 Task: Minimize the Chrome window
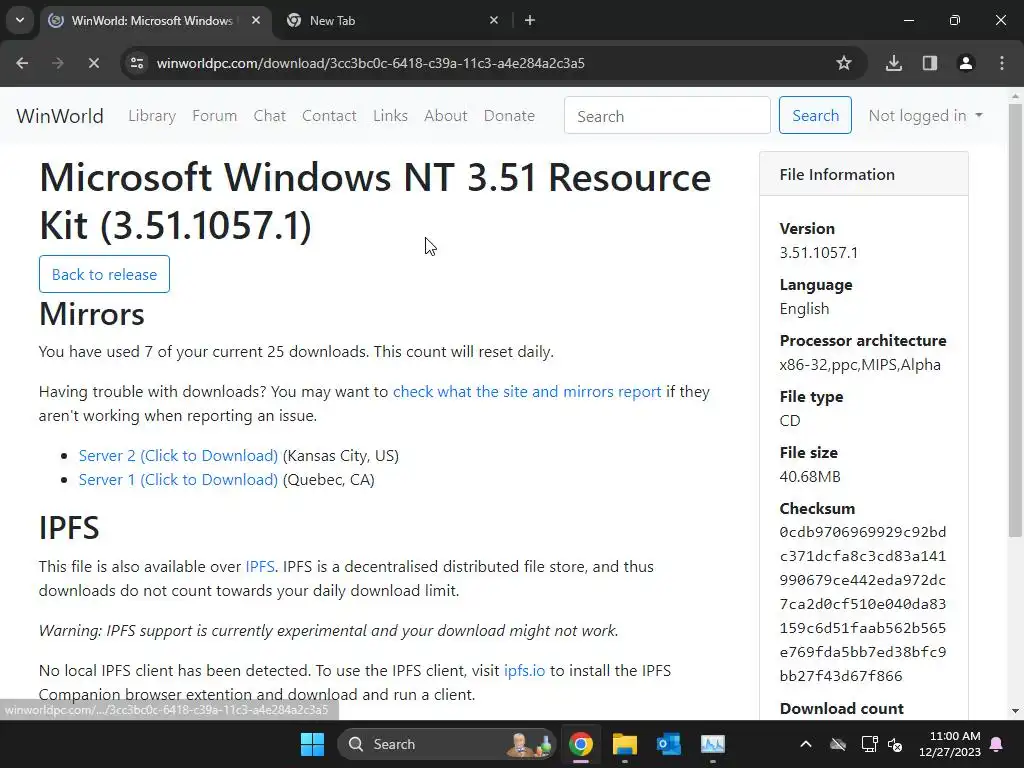coord(908,20)
